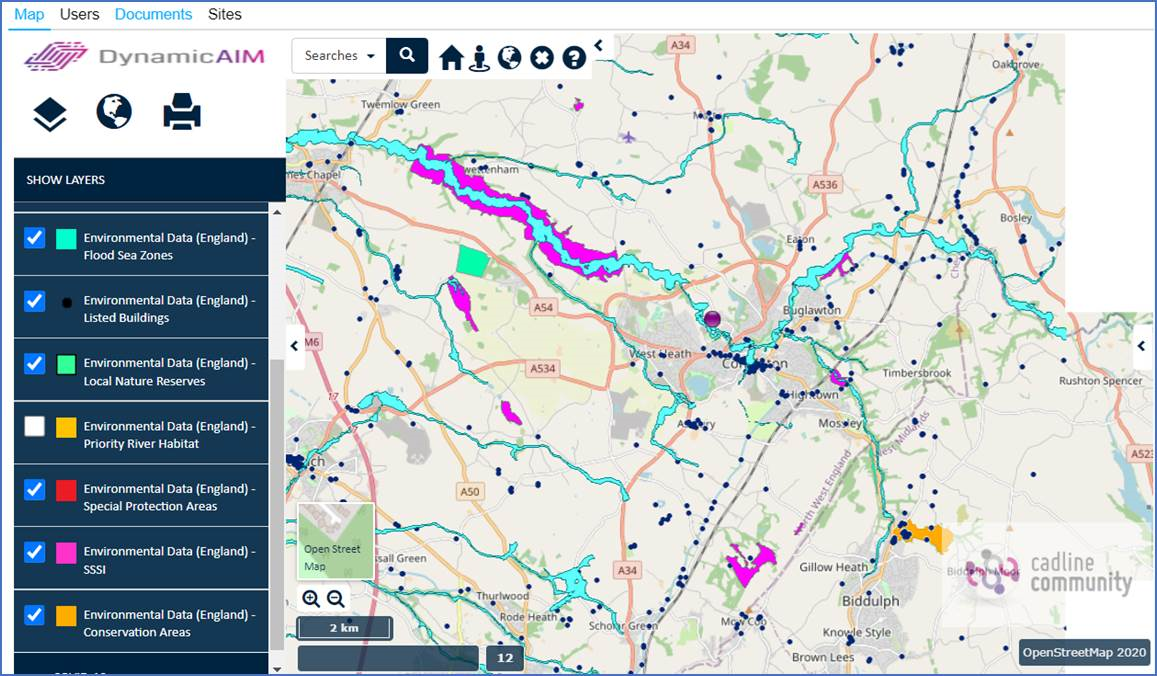
Task: Click the purple site marker on map
Action: [711, 320]
